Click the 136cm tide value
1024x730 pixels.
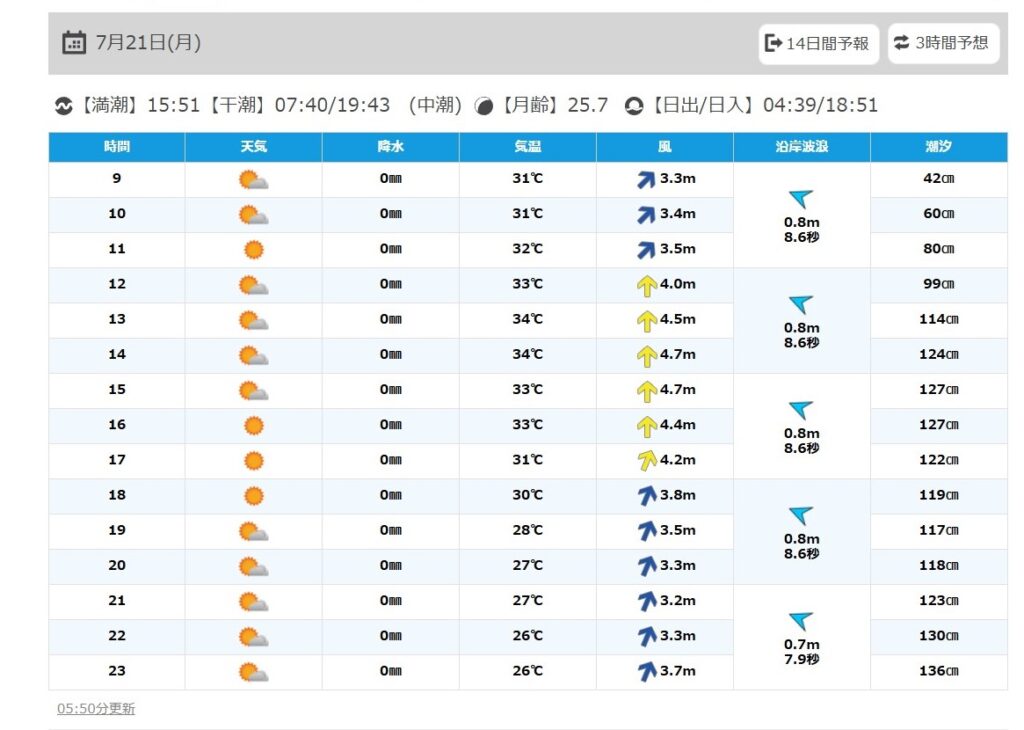939,671
